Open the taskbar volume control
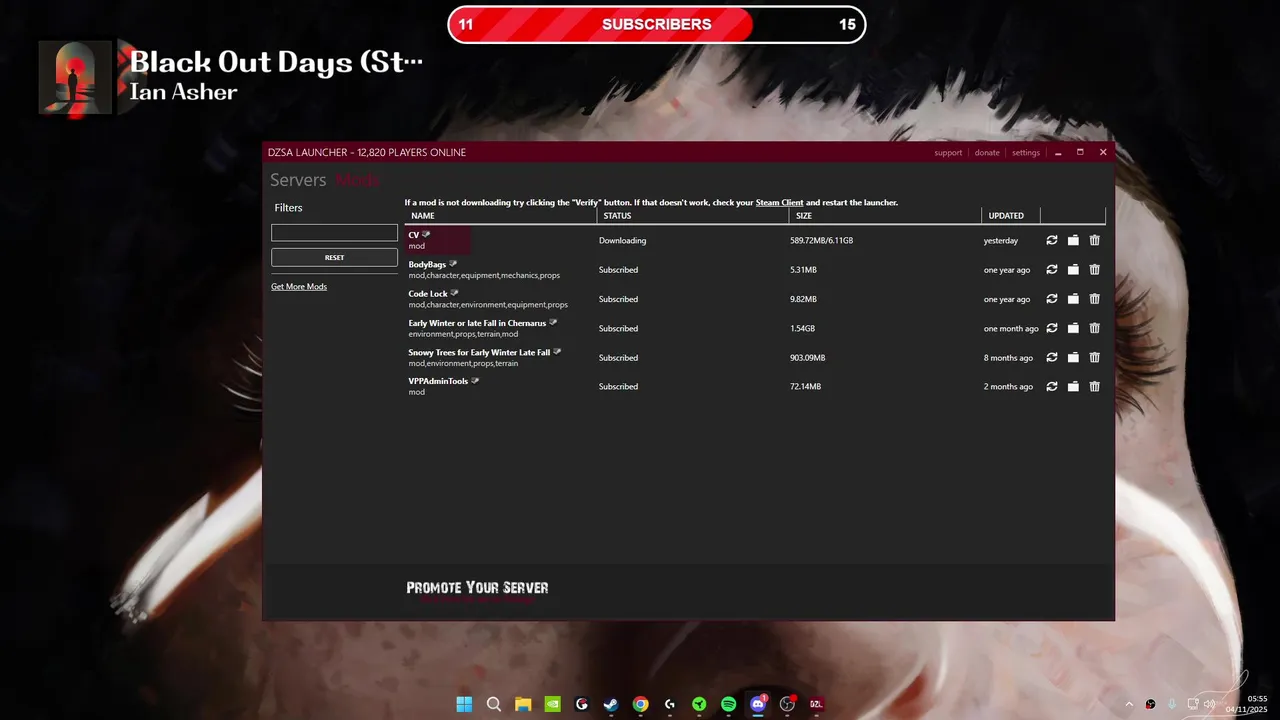Viewport: 1280px width, 720px height. 1209,704
